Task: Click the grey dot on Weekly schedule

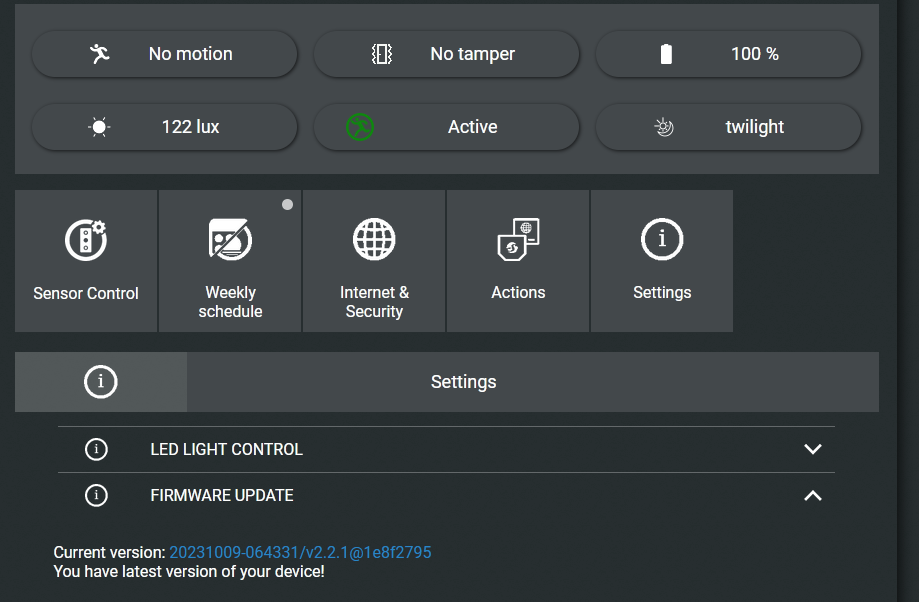Action: coord(287,205)
